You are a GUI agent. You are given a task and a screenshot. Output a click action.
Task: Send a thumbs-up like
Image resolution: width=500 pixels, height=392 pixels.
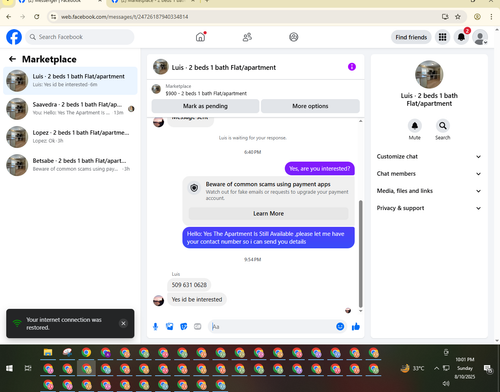pyautogui.click(x=356, y=327)
